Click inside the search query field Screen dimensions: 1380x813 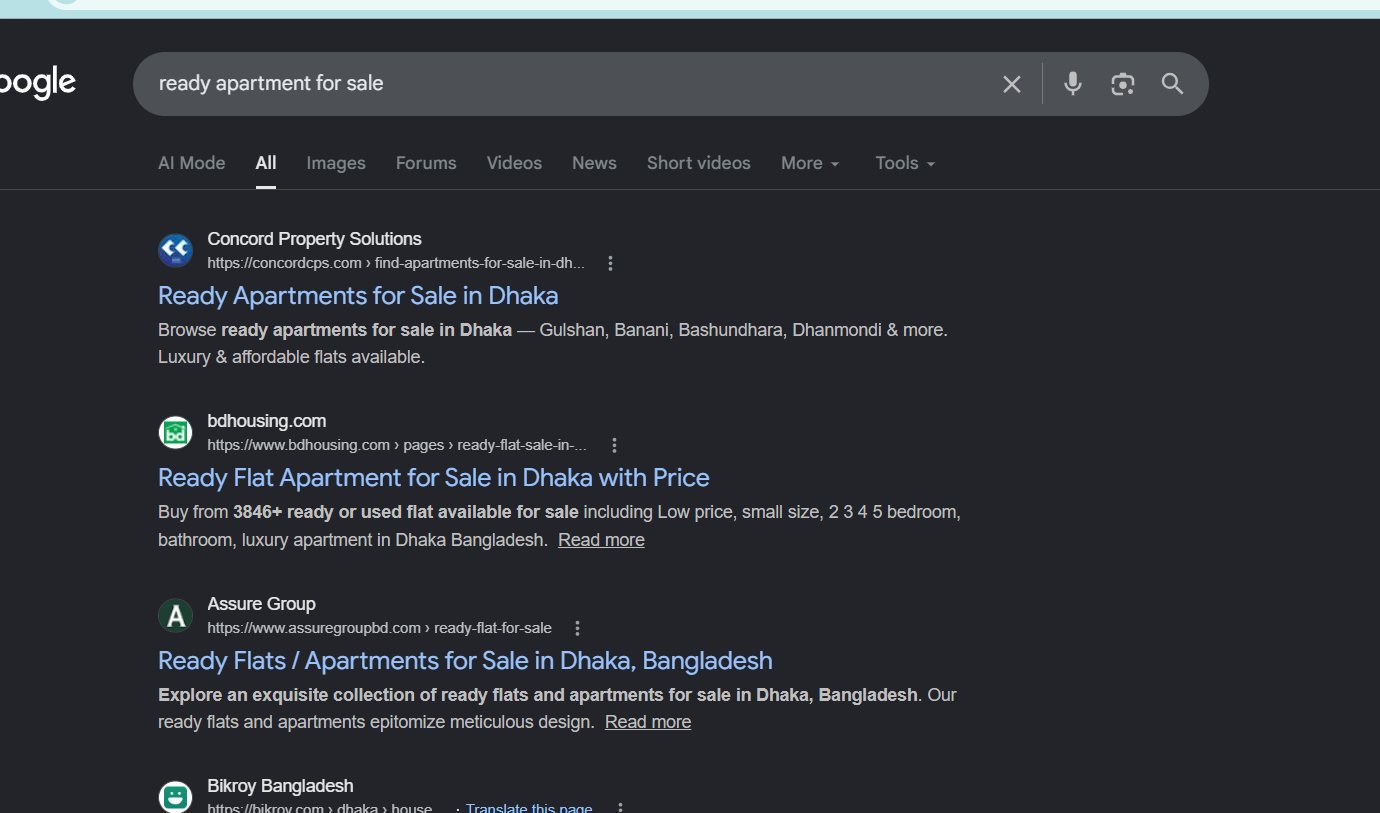tap(570, 84)
